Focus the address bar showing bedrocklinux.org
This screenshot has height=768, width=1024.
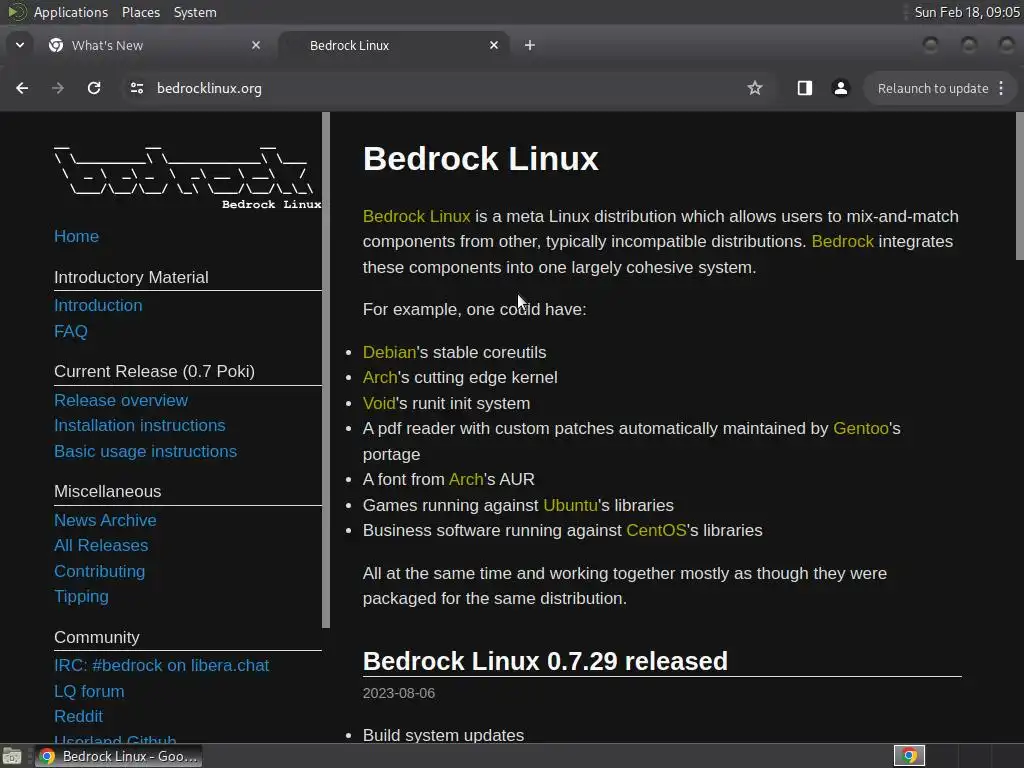pyautogui.click(x=431, y=88)
